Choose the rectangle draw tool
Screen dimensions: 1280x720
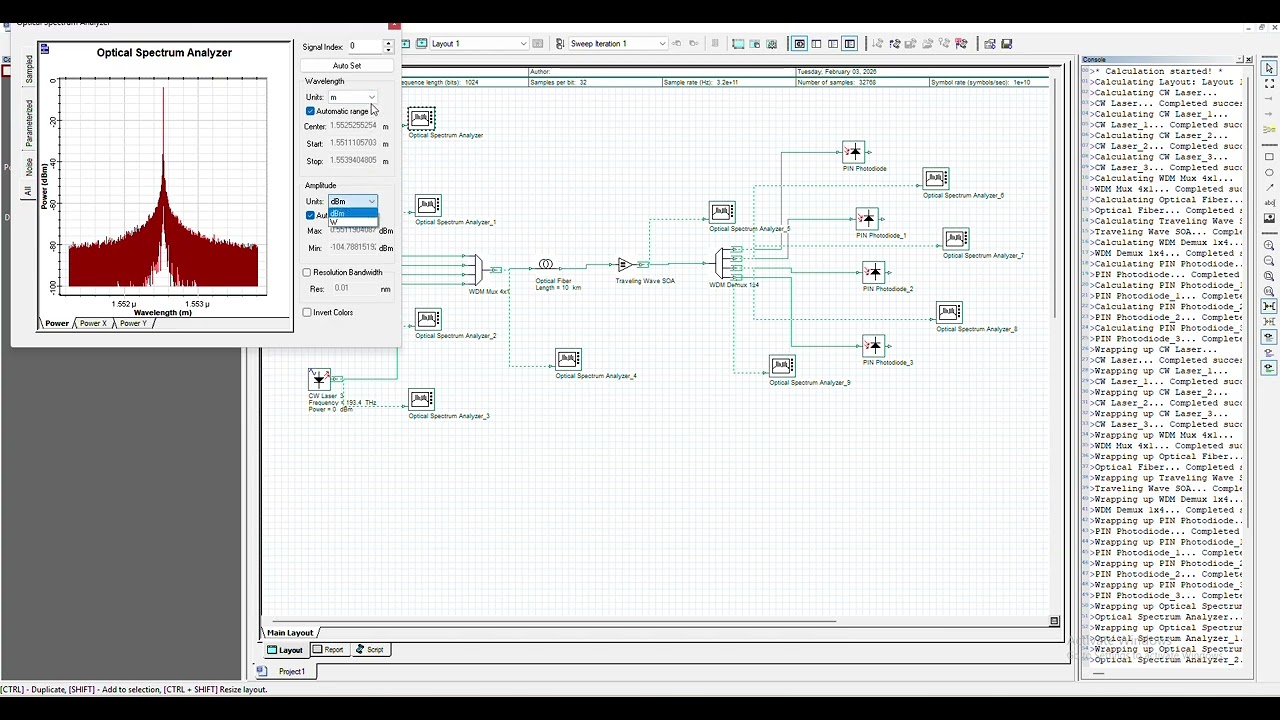(1270, 157)
